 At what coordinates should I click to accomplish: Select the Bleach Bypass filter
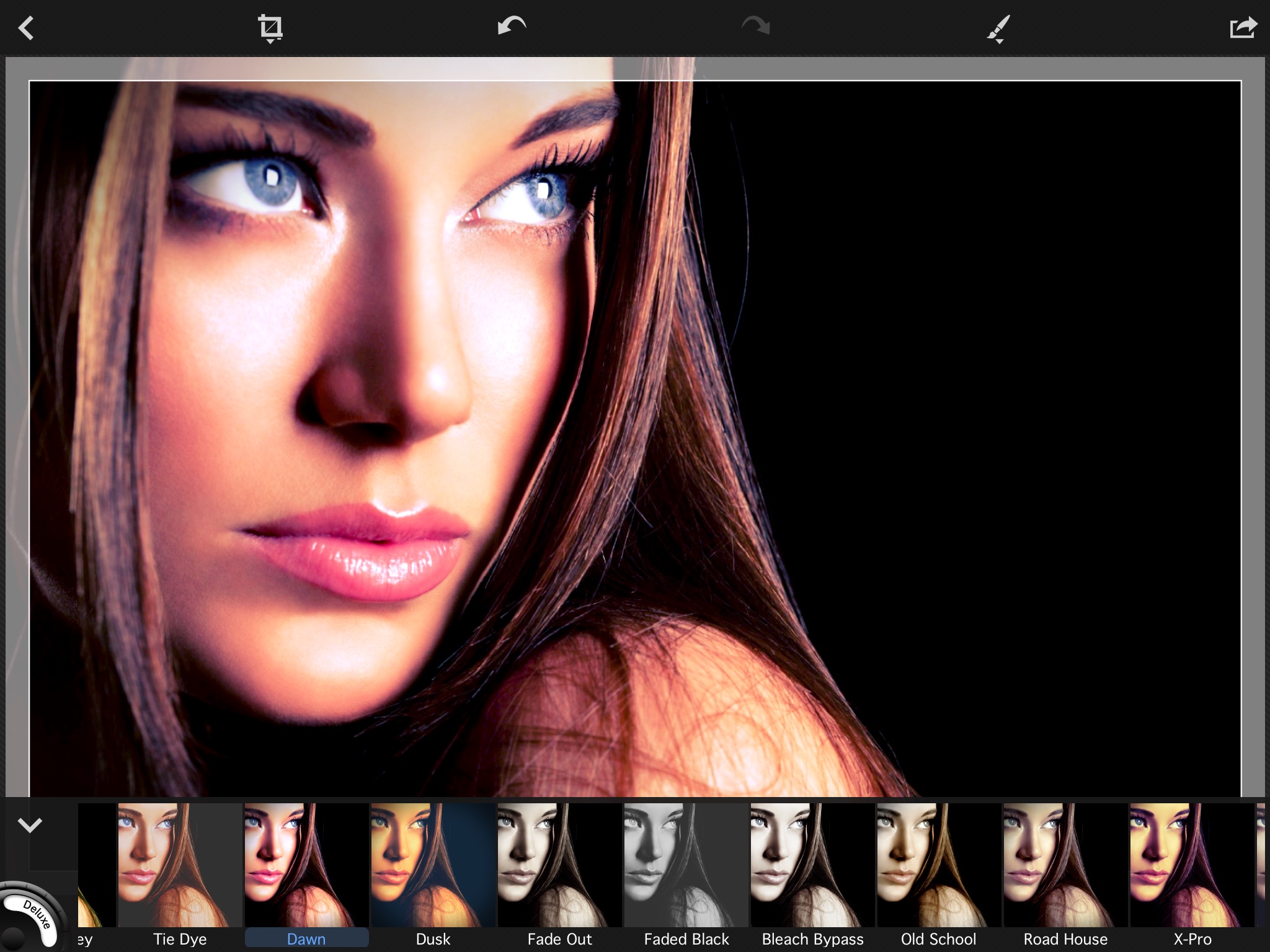click(x=812, y=865)
